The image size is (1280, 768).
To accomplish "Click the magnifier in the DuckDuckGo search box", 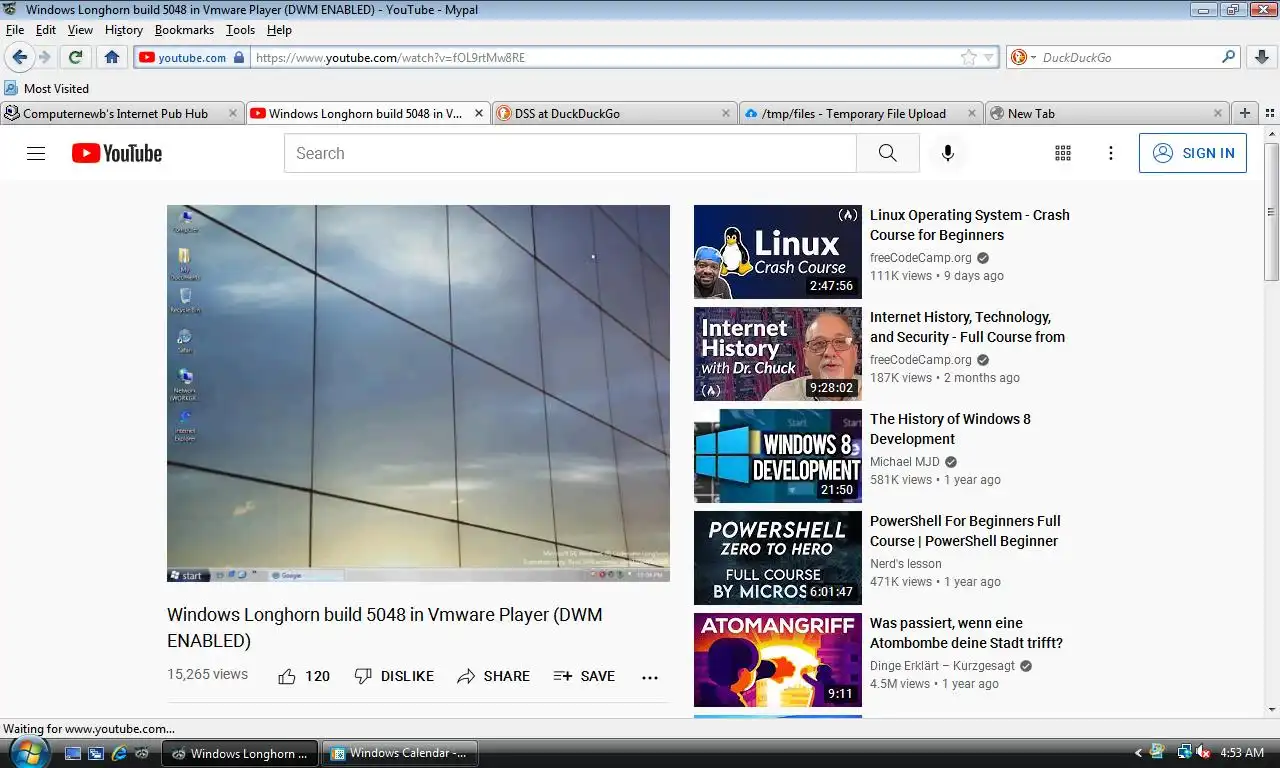I will pyautogui.click(x=1229, y=57).
